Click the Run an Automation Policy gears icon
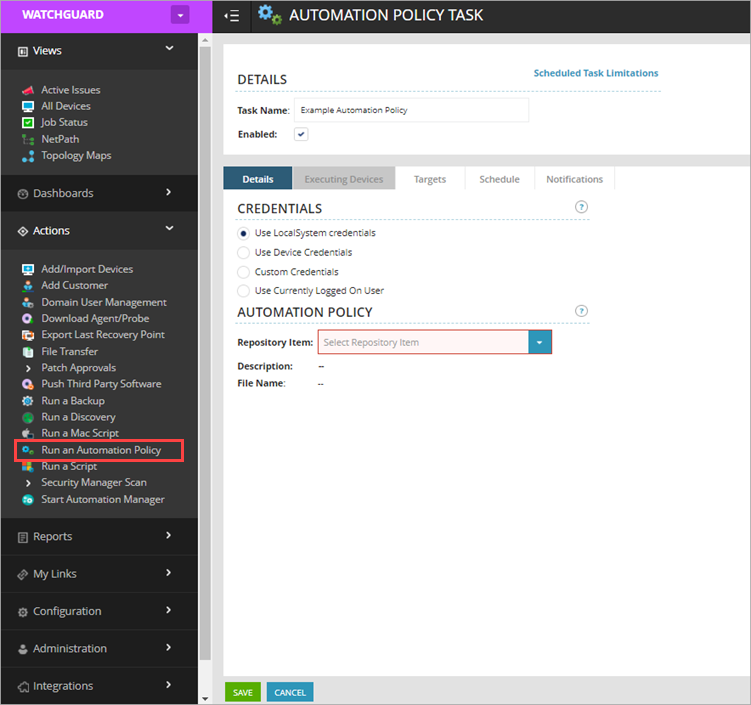The image size is (751, 705). click(28, 450)
